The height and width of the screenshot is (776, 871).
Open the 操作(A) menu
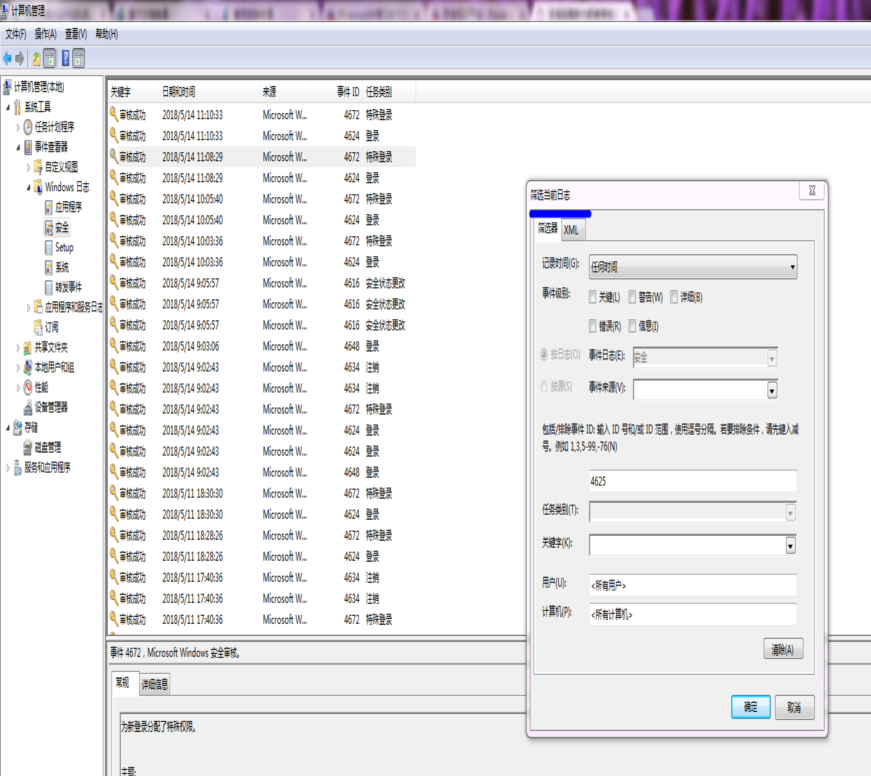click(x=46, y=34)
